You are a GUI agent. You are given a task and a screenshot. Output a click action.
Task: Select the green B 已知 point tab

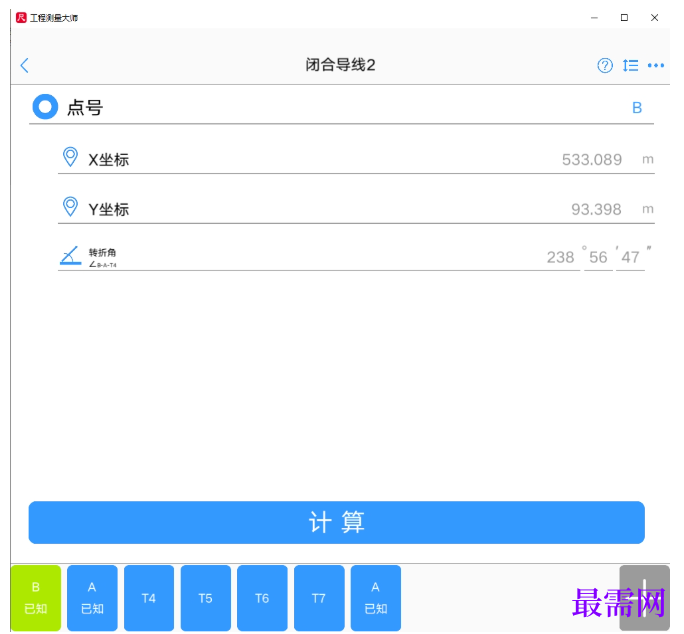coord(36,598)
